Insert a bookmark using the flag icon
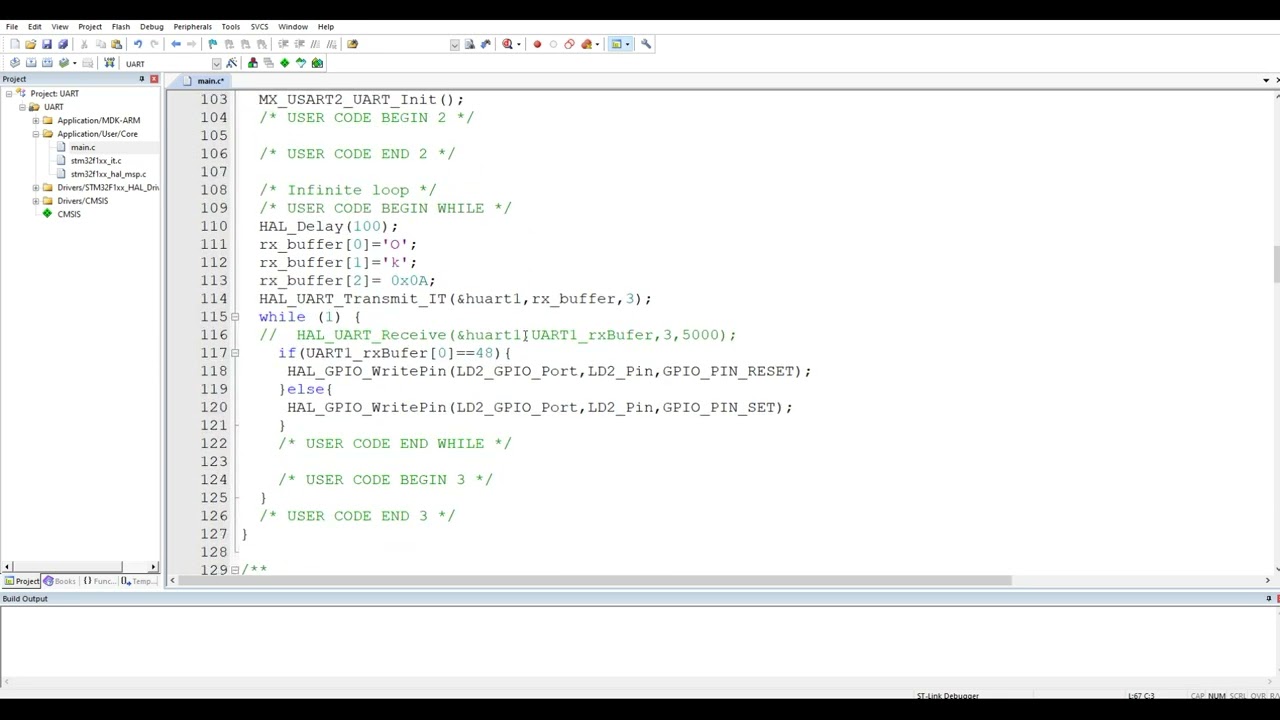 (212, 44)
